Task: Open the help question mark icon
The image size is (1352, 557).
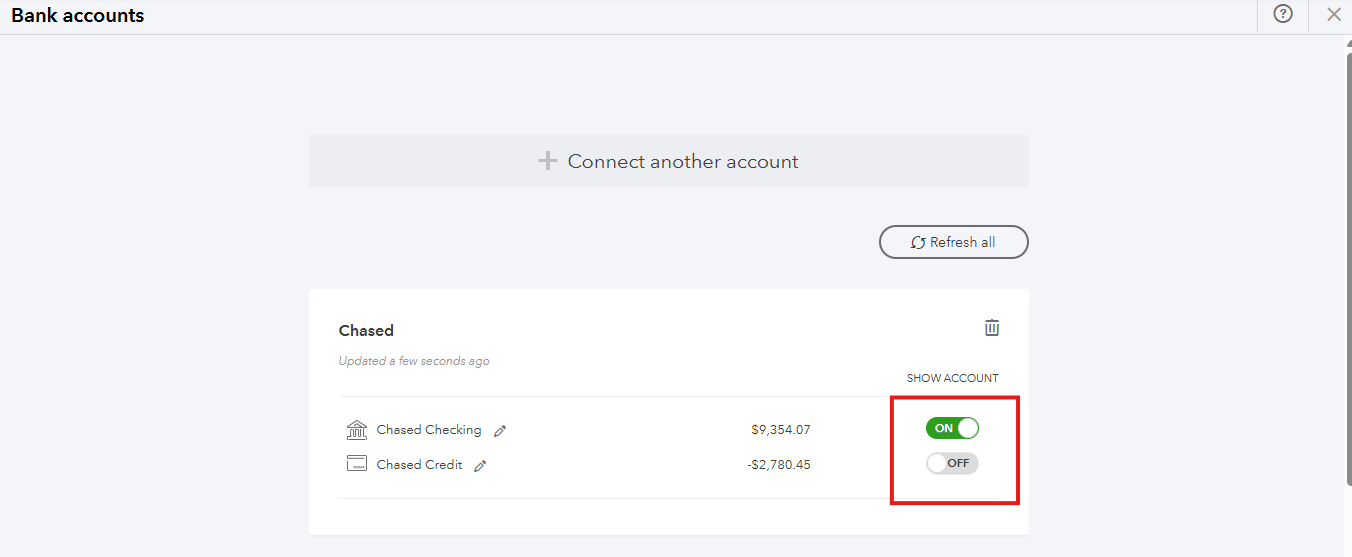Action: pyautogui.click(x=1283, y=14)
